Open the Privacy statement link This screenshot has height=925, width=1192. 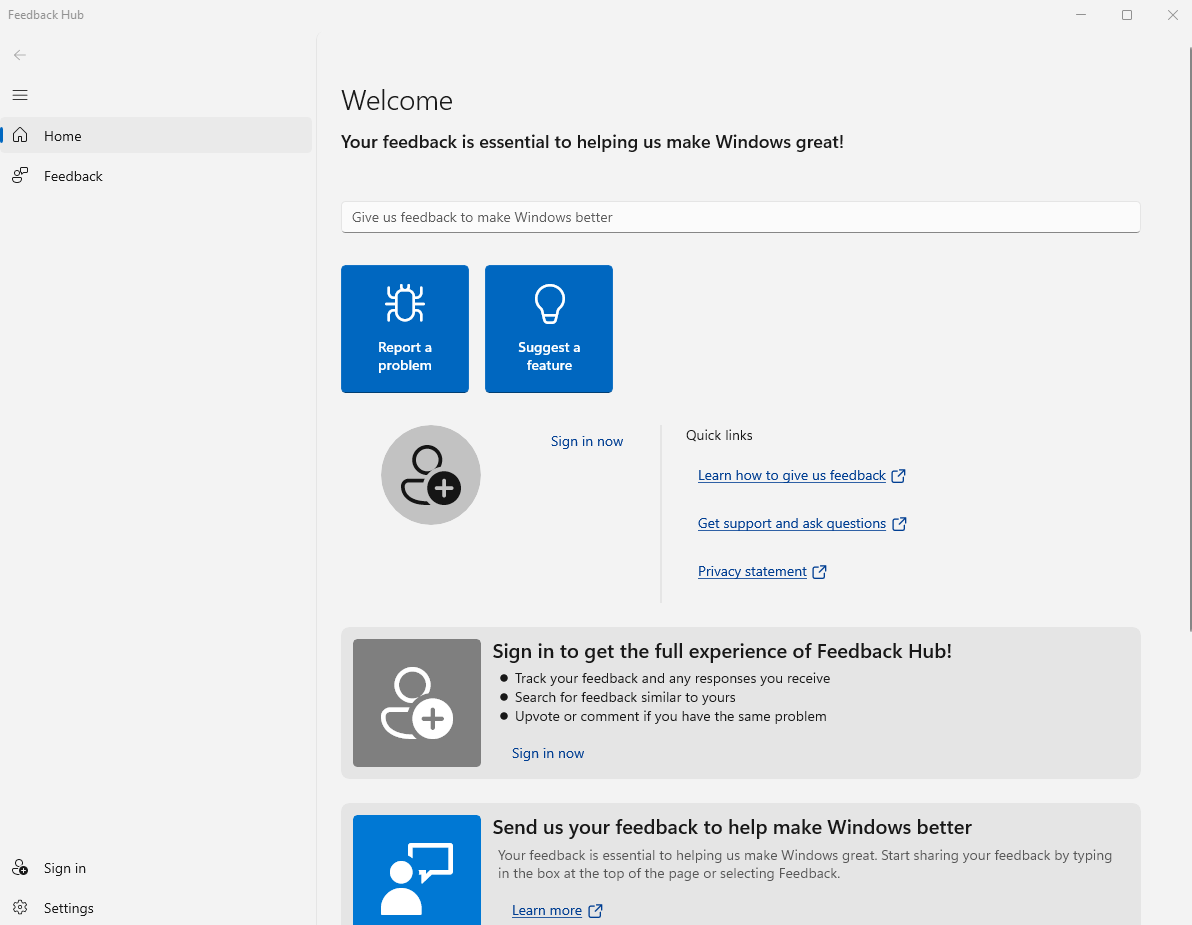click(752, 571)
